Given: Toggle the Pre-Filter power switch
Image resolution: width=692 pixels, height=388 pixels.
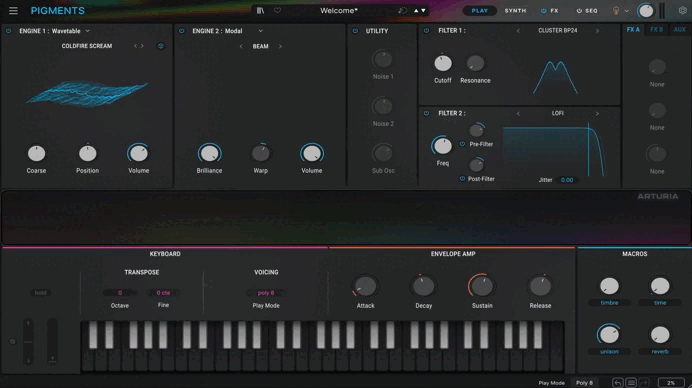Looking at the screenshot, I should 462,144.
